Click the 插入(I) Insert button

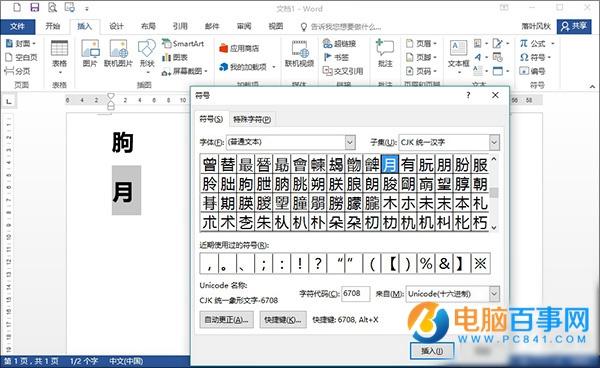[x=432, y=351]
